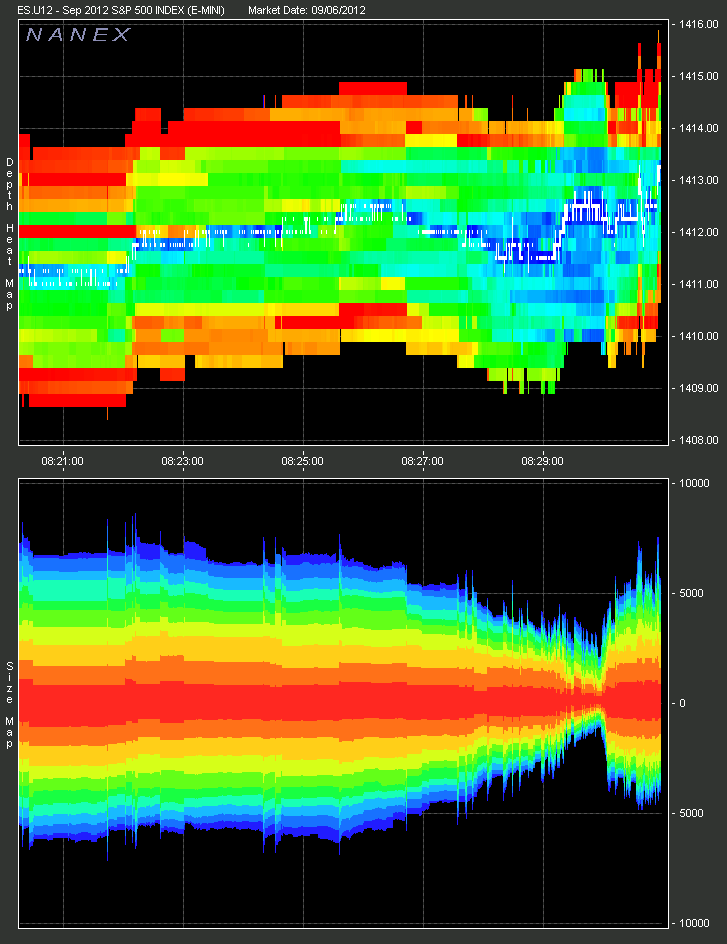Click the bottom 10000 size axis label
Viewport: 727px width, 944px height.
(695, 923)
